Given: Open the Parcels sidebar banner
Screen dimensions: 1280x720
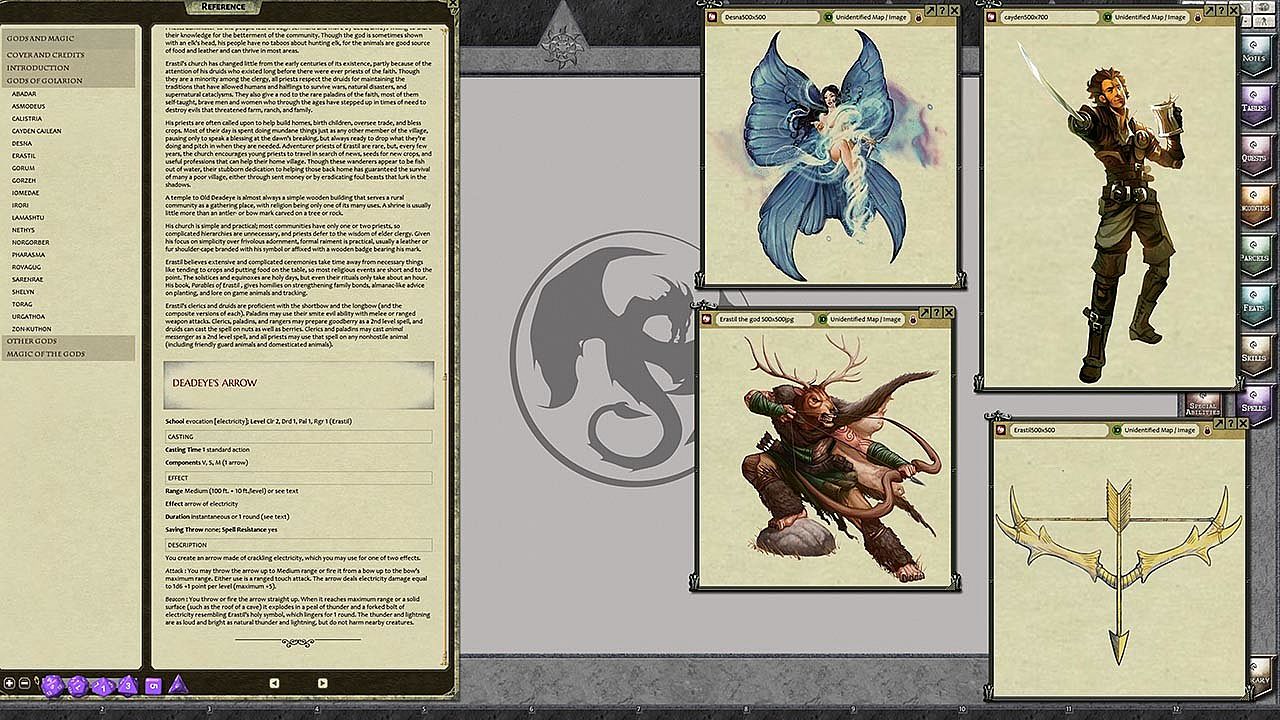Looking at the screenshot, I should click(x=1254, y=254).
